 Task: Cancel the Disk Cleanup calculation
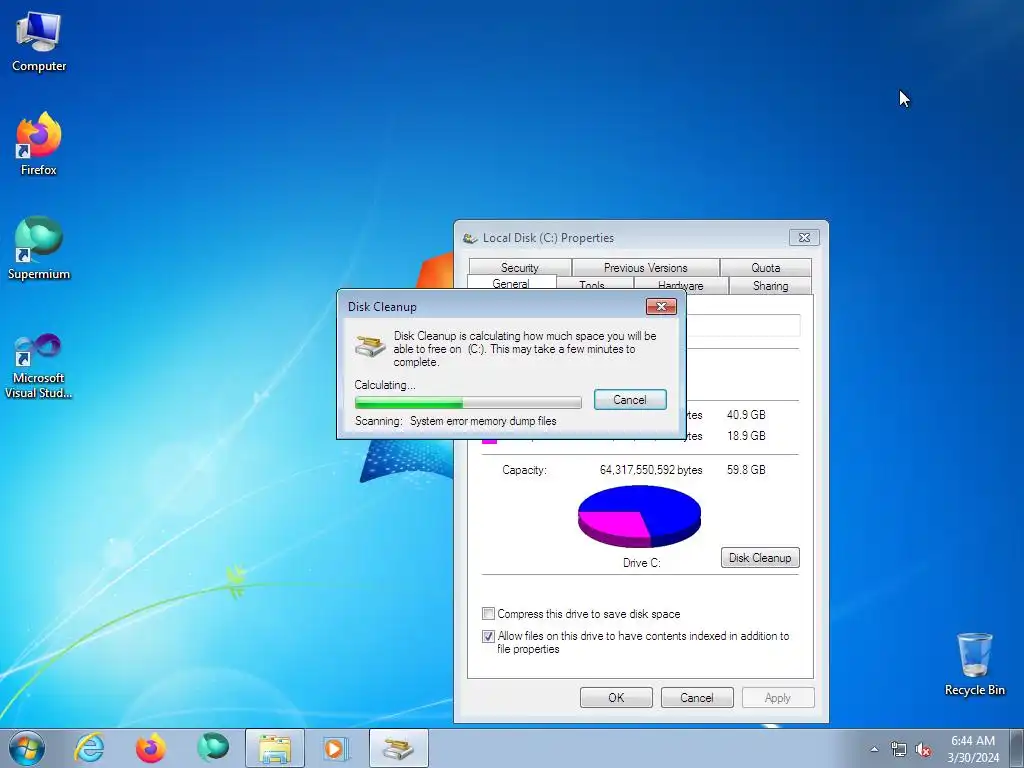tap(630, 400)
